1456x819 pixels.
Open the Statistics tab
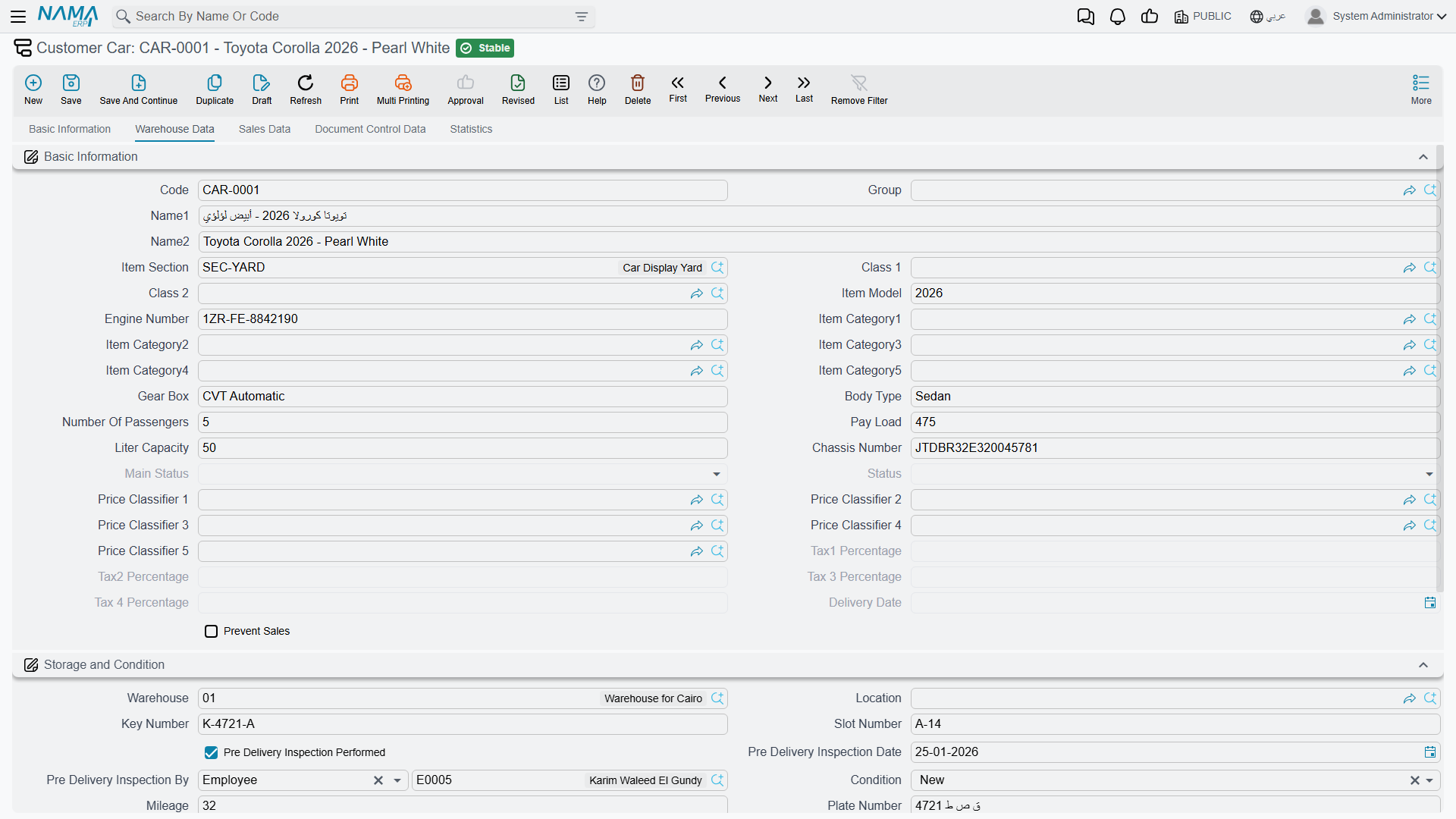tap(471, 129)
